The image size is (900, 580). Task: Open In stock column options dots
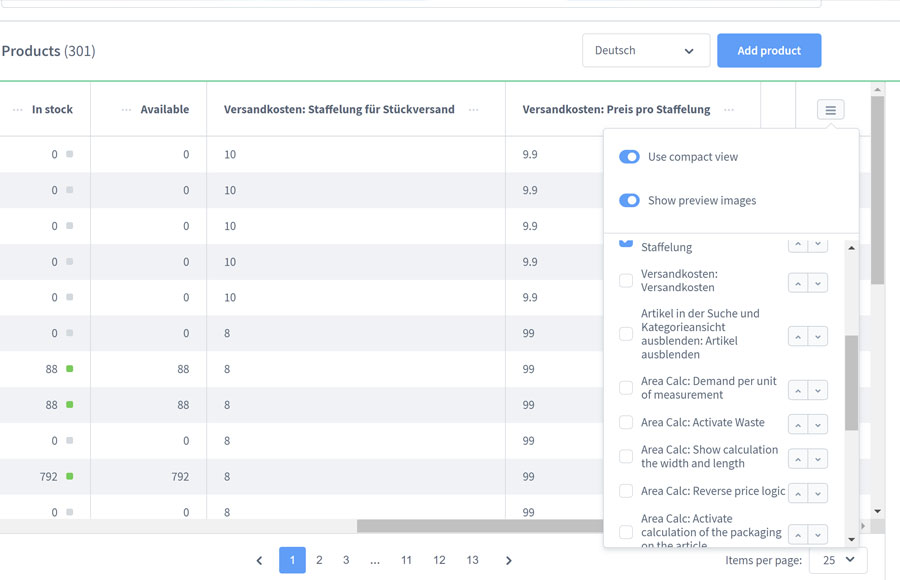(x=18, y=110)
